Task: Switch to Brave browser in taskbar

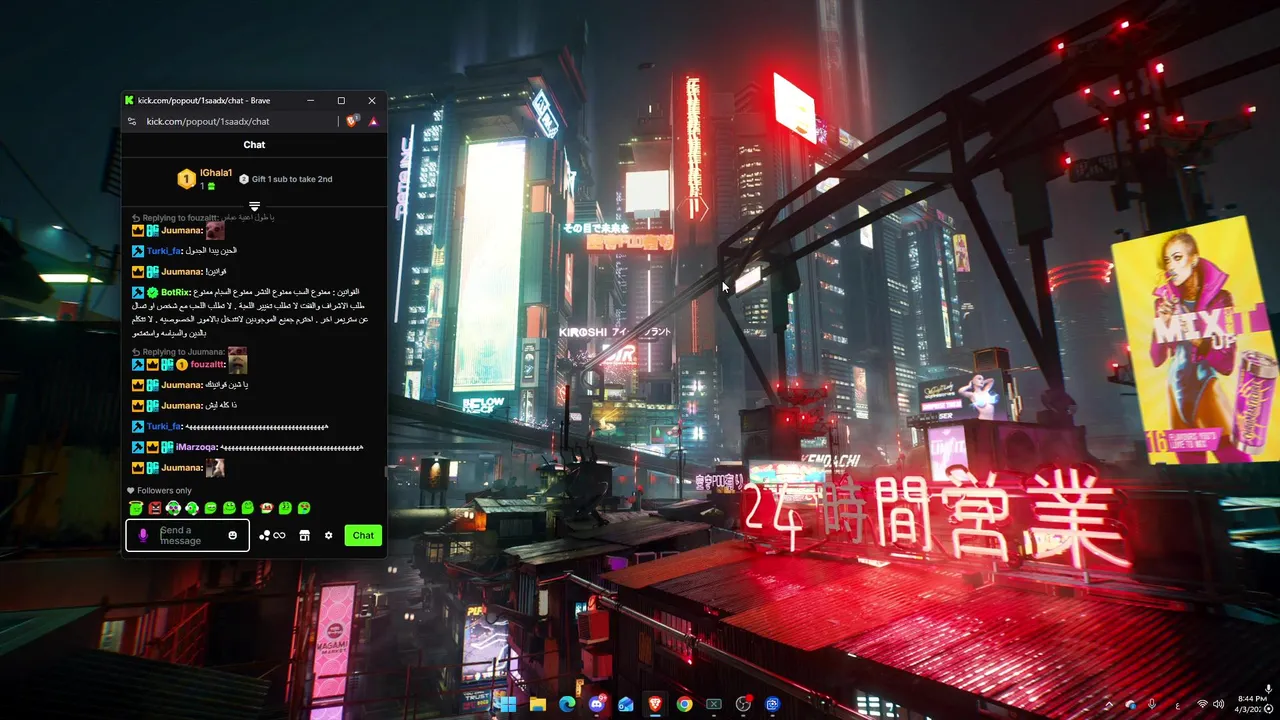Action: tap(655, 704)
